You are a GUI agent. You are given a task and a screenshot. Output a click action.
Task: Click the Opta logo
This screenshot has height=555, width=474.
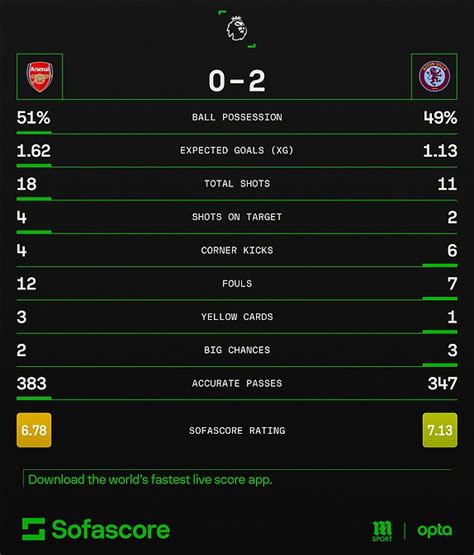tap(435, 531)
